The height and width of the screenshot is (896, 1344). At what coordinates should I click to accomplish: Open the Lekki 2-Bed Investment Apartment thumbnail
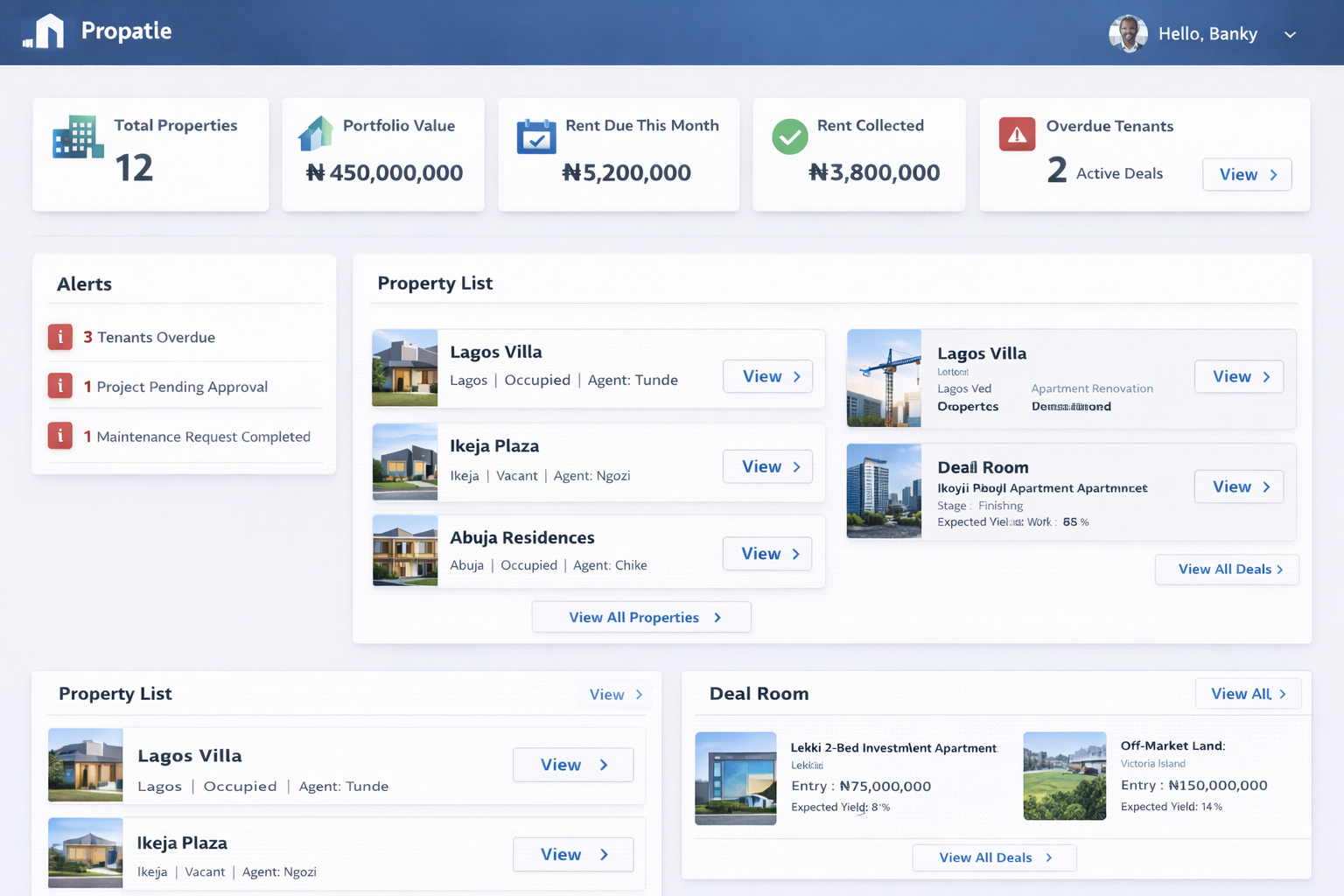[x=735, y=778]
